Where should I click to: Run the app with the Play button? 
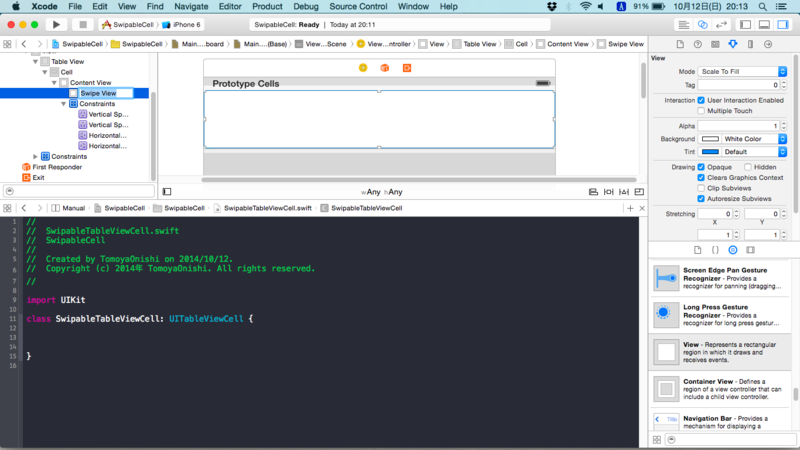(x=56, y=24)
